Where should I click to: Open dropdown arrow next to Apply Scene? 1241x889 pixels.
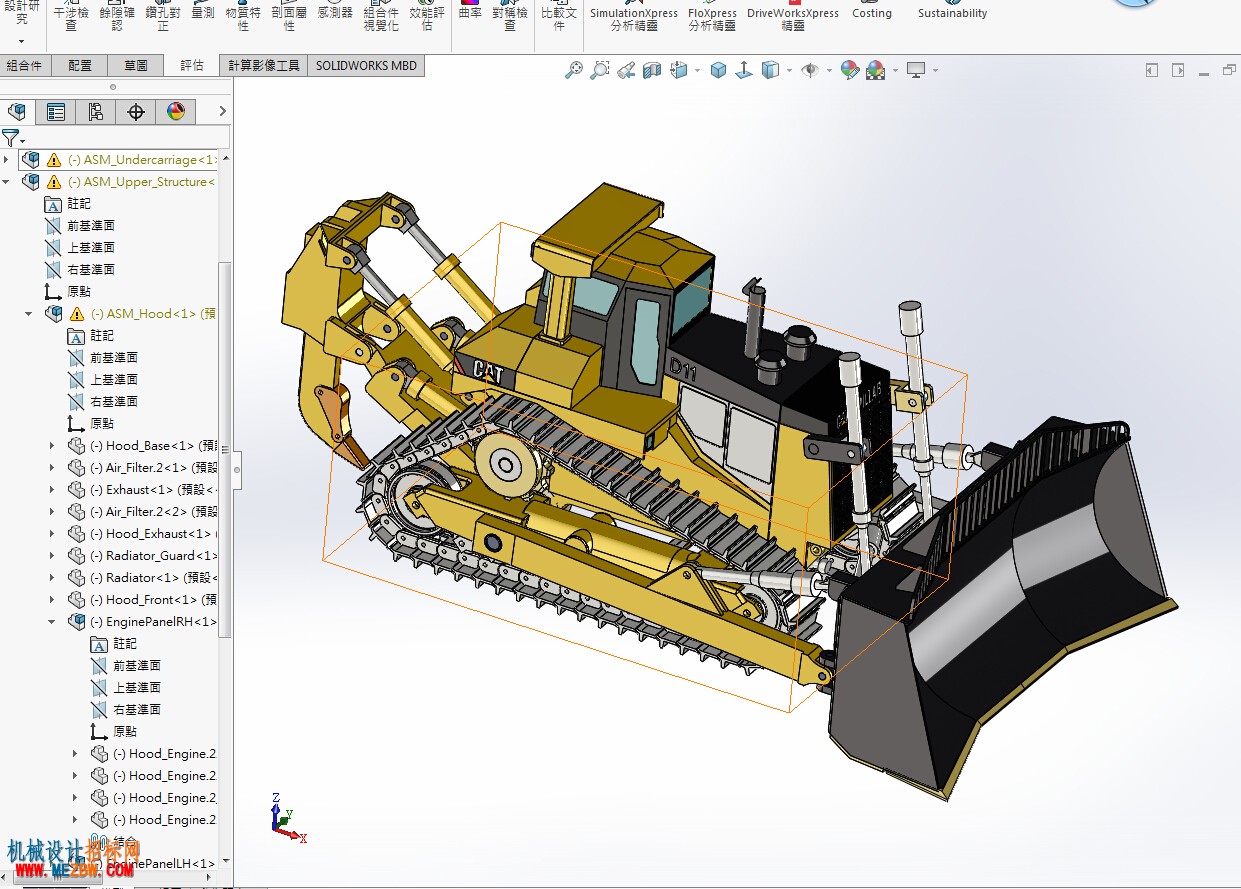(895, 71)
